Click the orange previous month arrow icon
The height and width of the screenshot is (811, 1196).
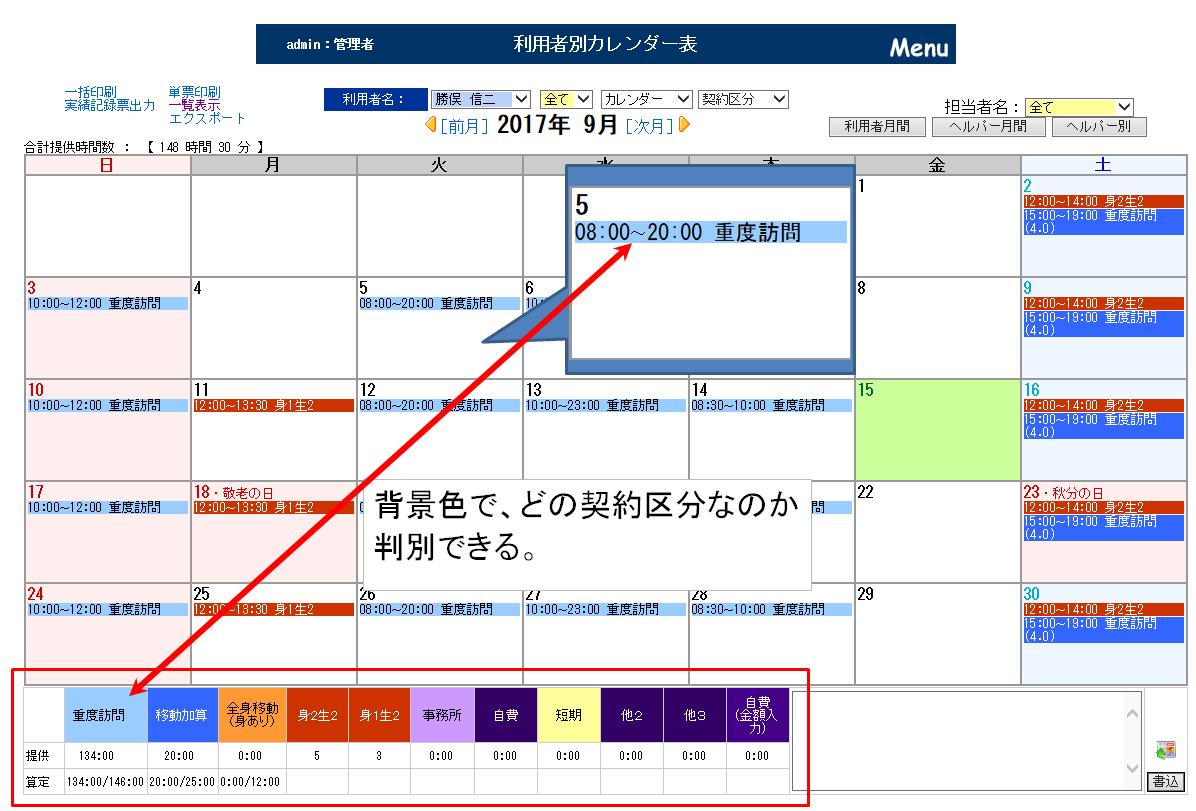[x=430, y=125]
